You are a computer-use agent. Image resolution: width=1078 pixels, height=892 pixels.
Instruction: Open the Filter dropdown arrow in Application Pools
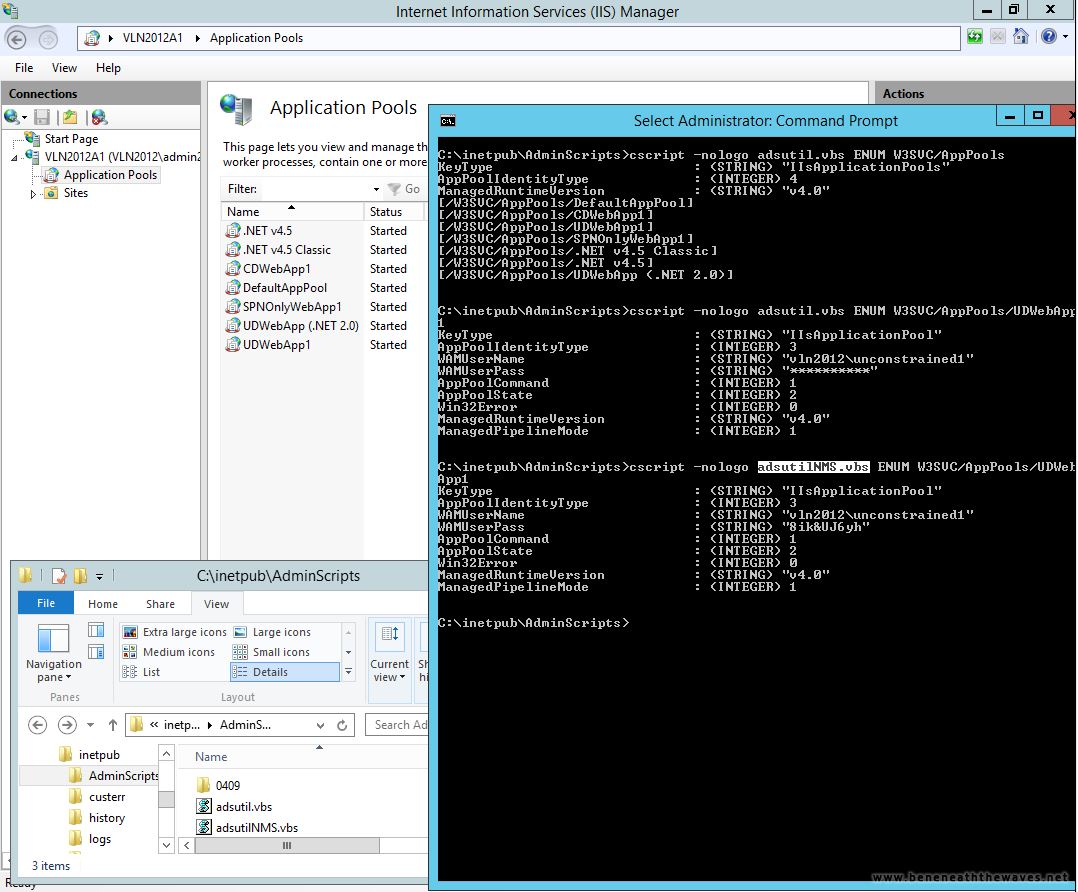click(x=376, y=189)
